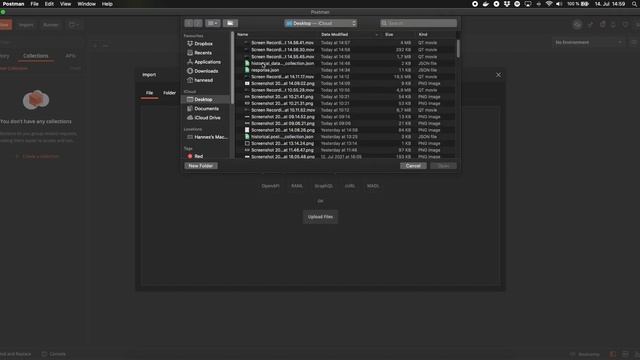The width and height of the screenshot is (640, 360).
Task: Click the Search field in file dialog
Action: tap(418, 23)
